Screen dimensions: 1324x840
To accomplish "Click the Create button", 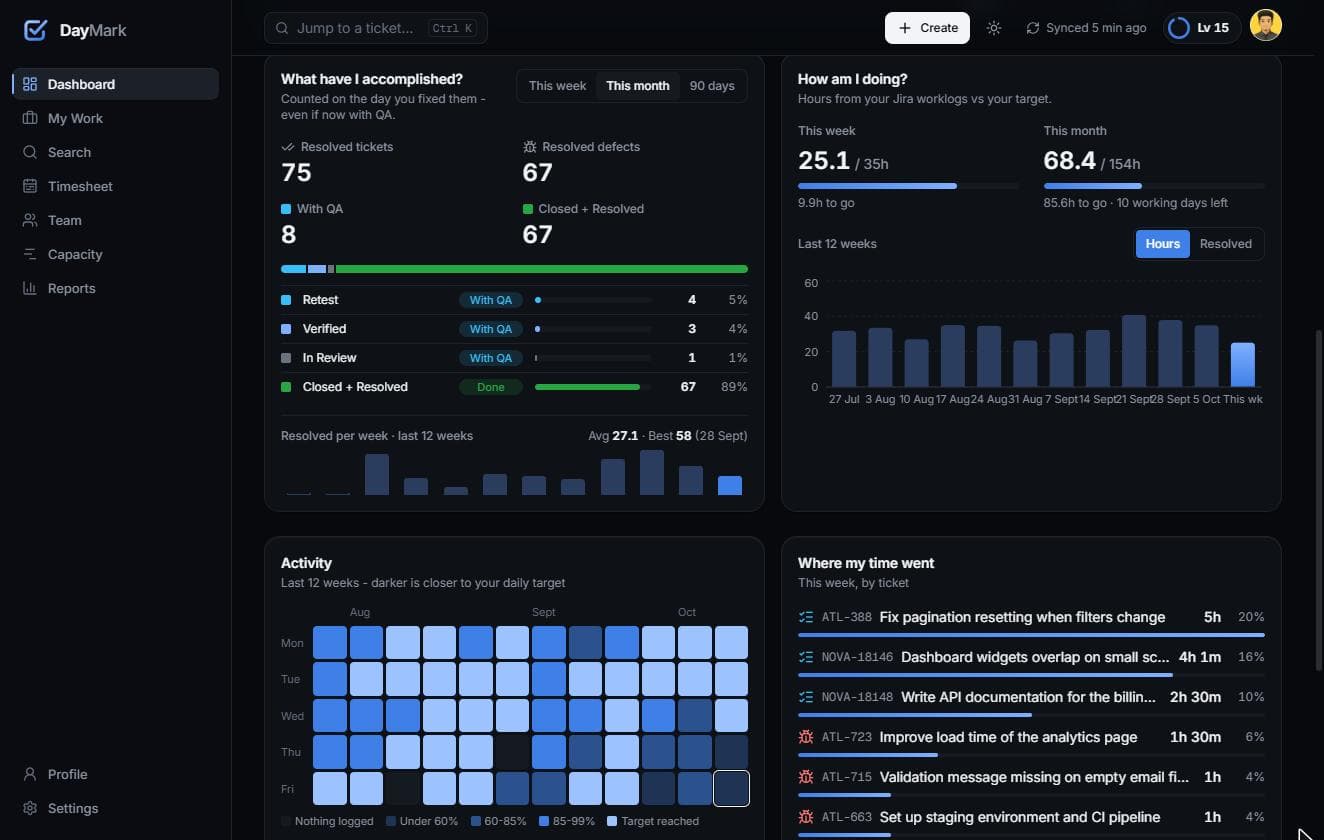I will (927, 28).
